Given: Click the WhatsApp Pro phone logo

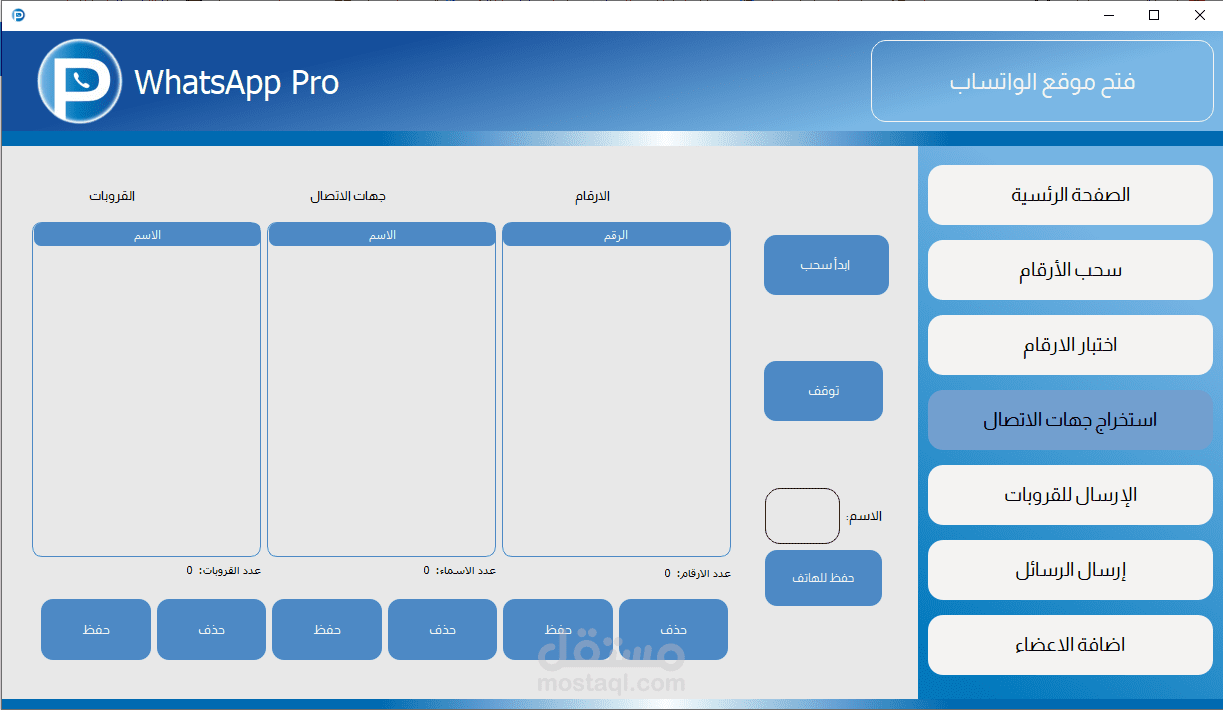Looking at the screenshot, I should click(x=80, y=81).
